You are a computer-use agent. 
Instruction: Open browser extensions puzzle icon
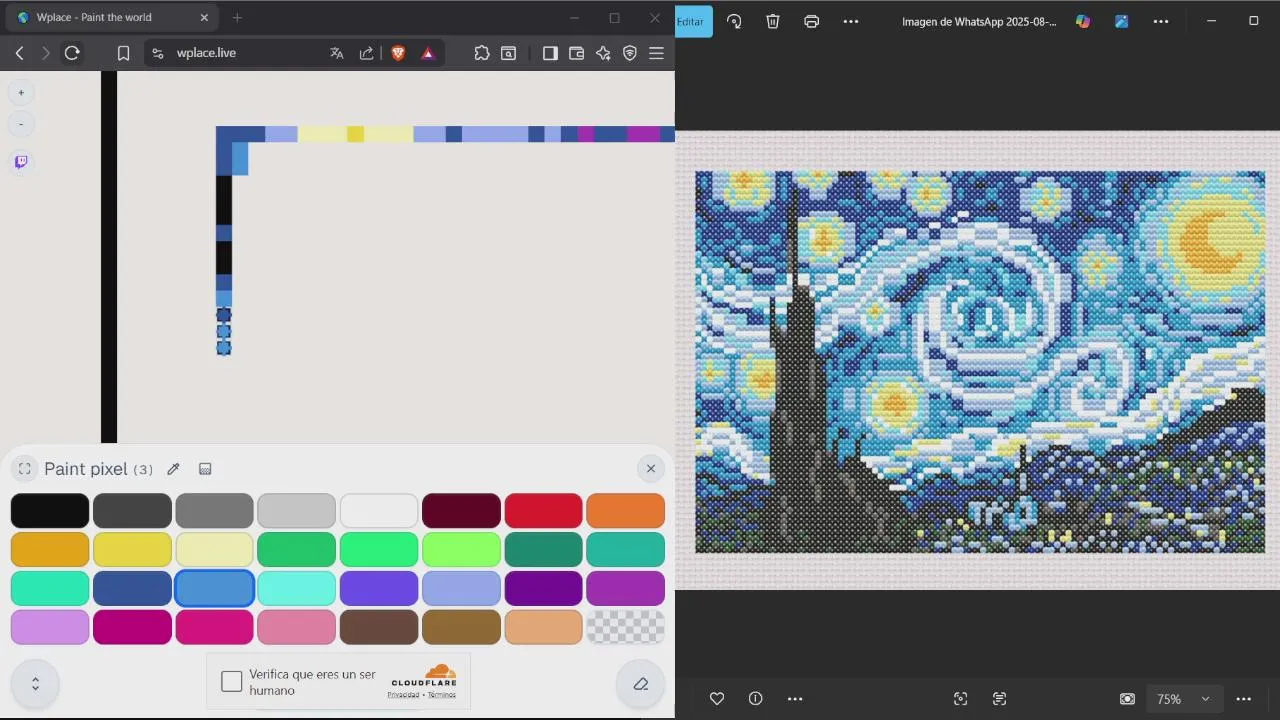click(482, 53)
